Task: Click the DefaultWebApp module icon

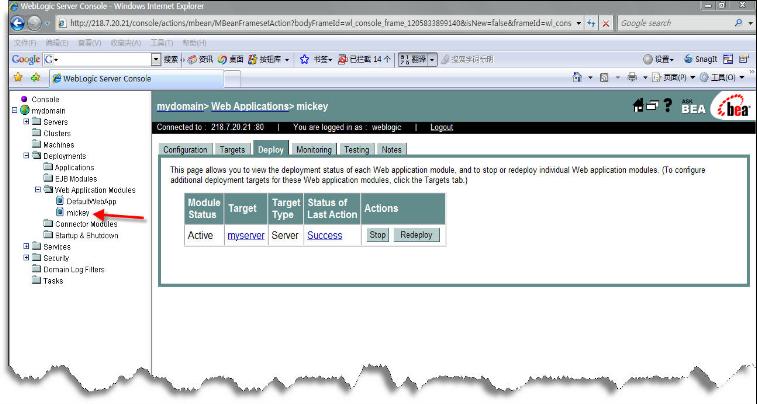Action: [60, 201]
